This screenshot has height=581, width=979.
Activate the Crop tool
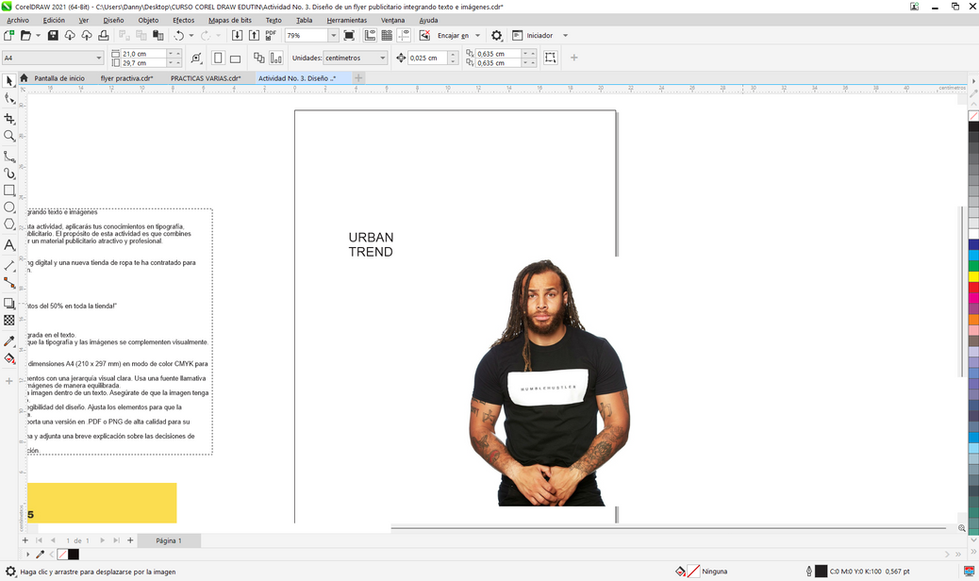pyautogui.click(x=9, y=118)
